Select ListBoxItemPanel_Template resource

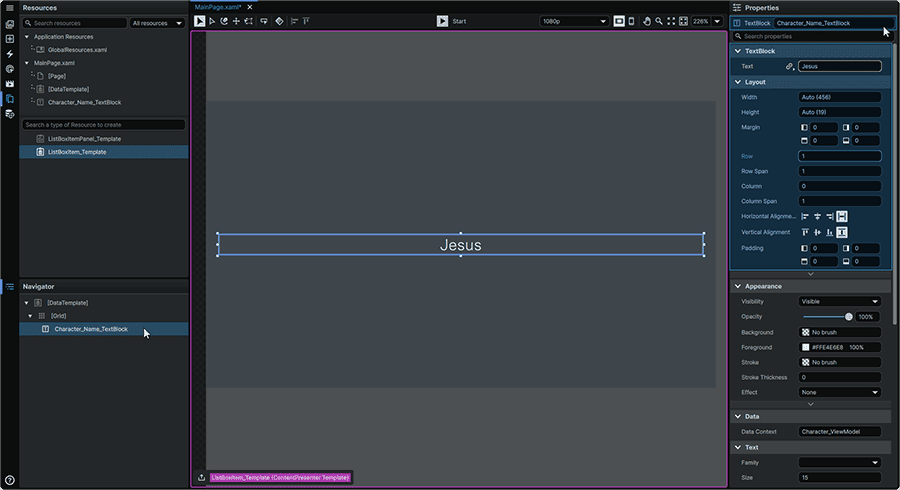[x=84, y=139]
